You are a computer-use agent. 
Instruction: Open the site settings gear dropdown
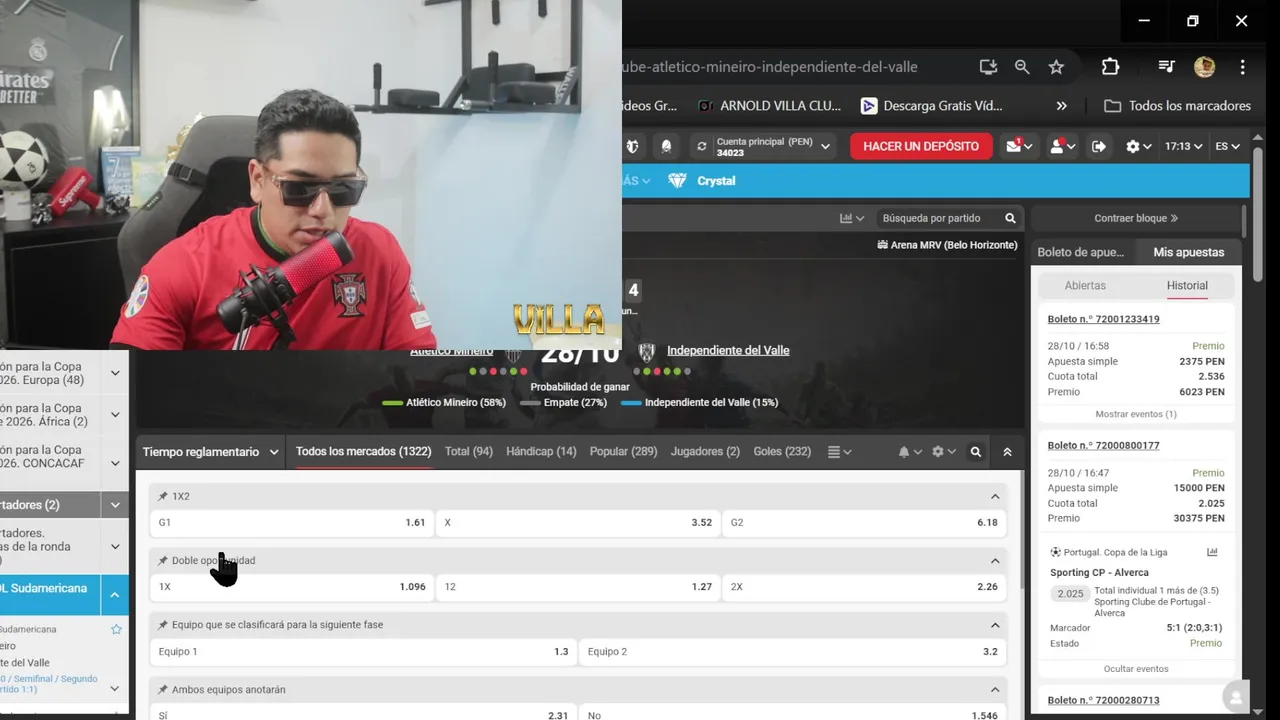click(1139, 146)
